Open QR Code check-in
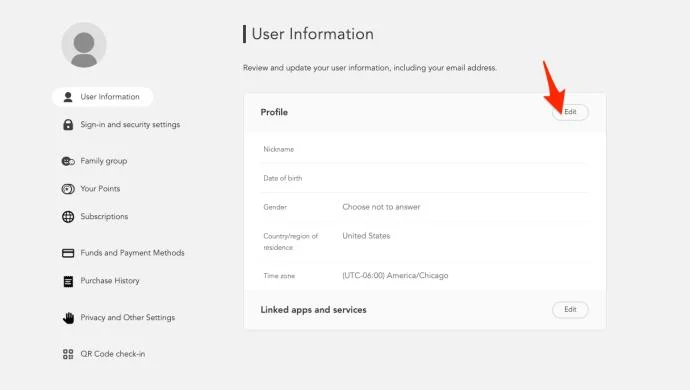 point(112,354)
